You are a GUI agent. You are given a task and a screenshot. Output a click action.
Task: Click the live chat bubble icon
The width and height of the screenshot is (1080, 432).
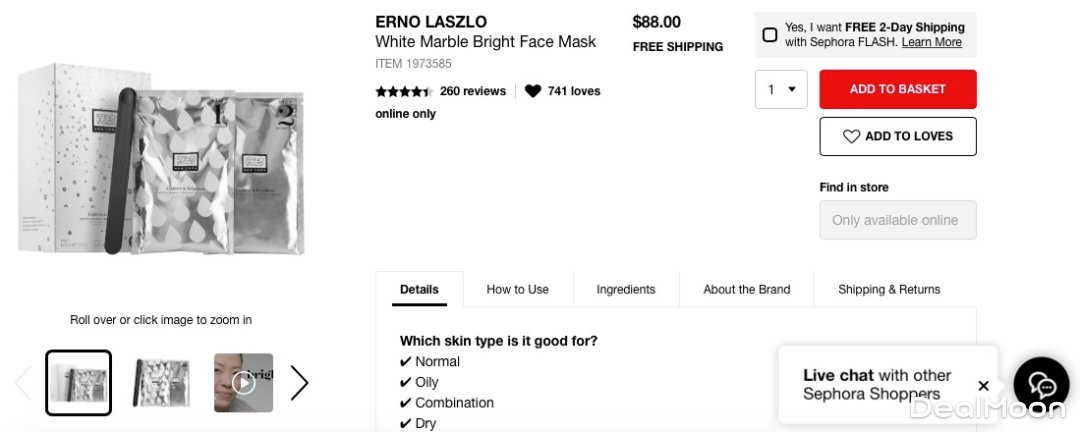click(x=1041, y=385)
